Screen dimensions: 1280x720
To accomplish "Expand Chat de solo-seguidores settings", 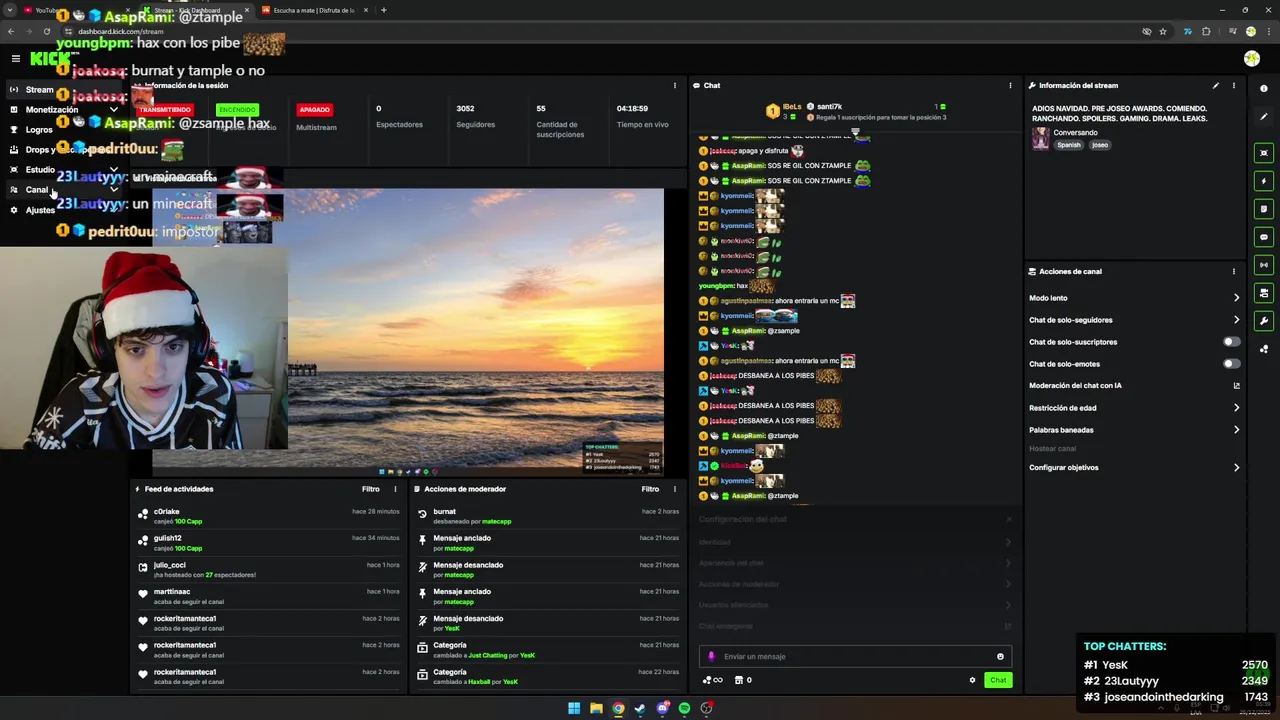I will [1134, 320].
